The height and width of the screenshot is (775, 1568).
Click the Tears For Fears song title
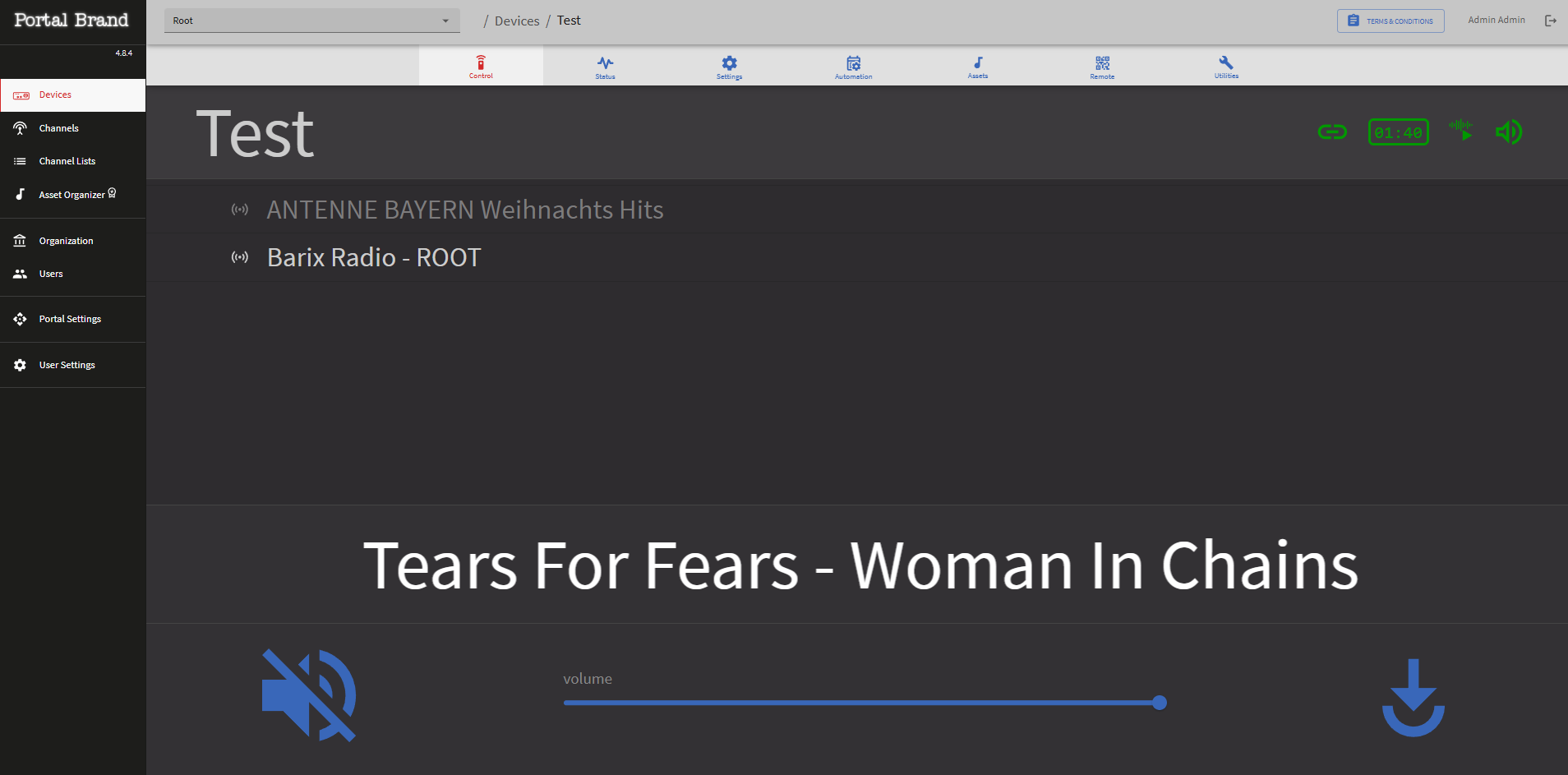click(x=860, y=565)
